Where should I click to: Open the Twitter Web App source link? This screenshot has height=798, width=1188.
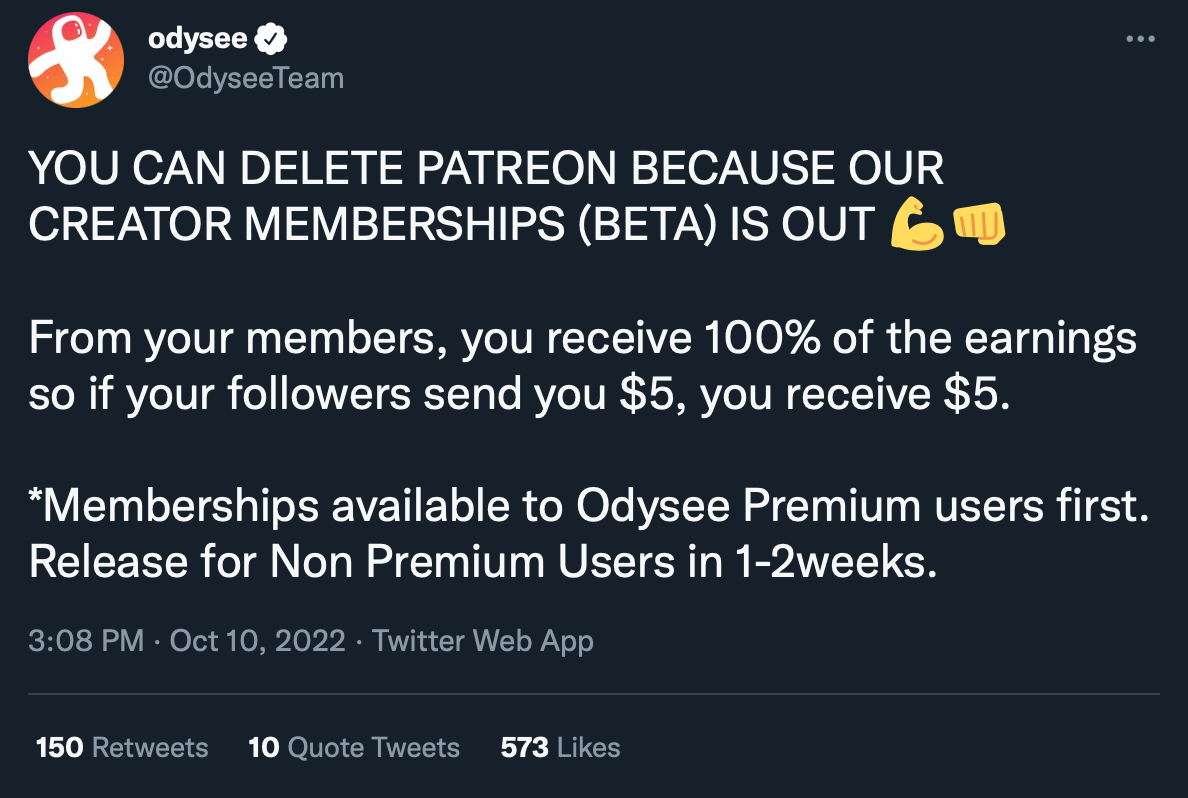click(483, 641)
